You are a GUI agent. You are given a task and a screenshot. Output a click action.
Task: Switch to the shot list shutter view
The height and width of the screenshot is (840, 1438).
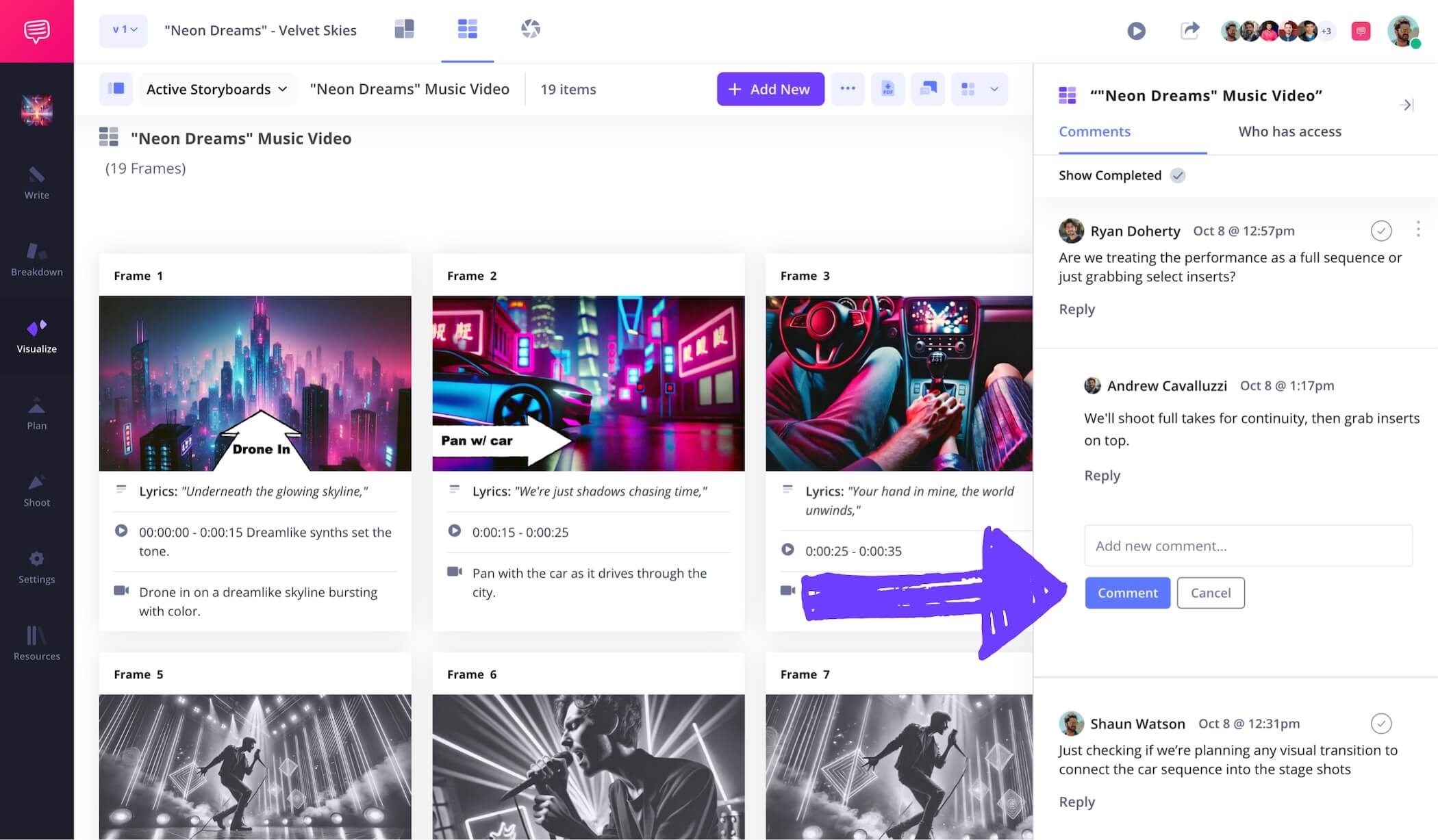tap(531, 29)
